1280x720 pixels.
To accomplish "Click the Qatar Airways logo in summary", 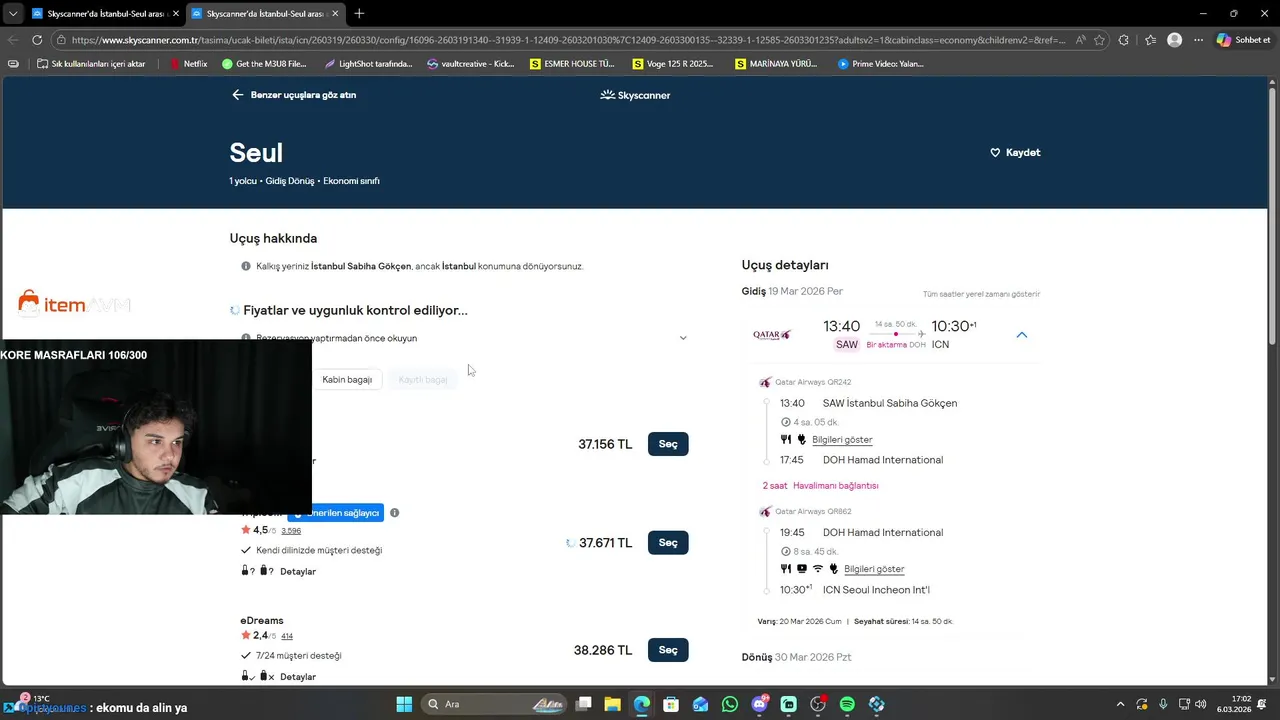I will coord(772,335).
